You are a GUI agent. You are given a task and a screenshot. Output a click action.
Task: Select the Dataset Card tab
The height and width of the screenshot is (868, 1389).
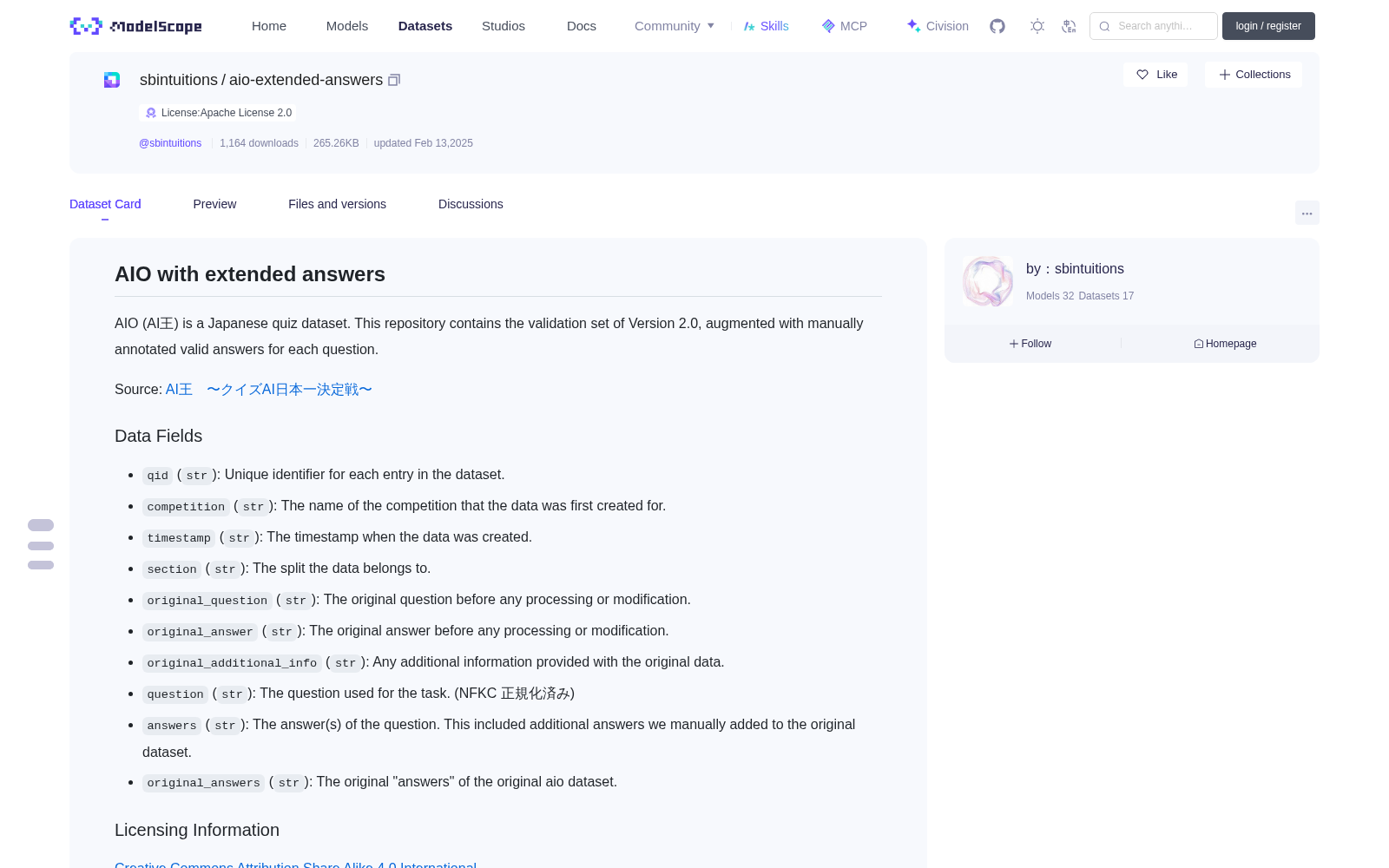click(x=105, y=204)
